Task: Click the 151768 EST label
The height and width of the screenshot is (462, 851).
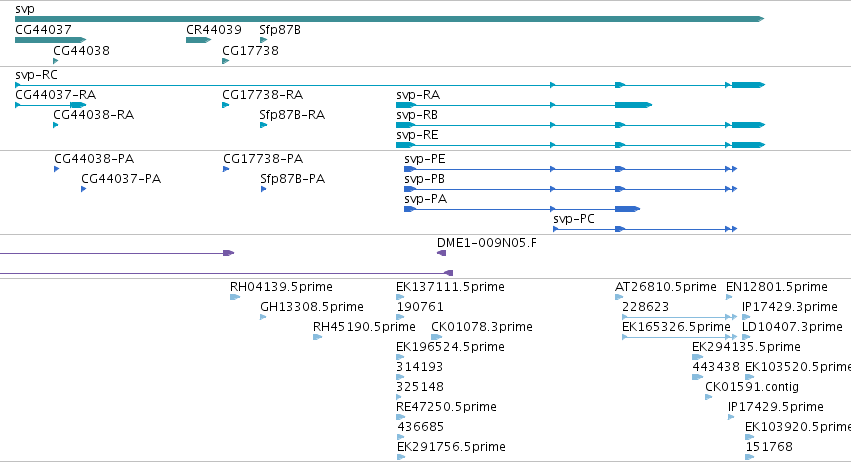Action: (769, 447)
